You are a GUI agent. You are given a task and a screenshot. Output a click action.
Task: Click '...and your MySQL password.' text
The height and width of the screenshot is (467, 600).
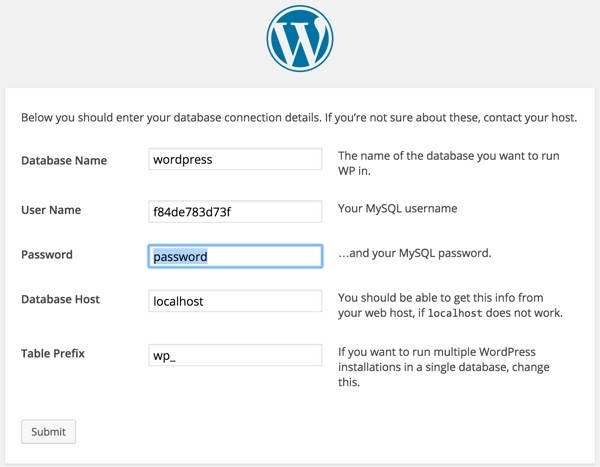(x=414, y=253)
